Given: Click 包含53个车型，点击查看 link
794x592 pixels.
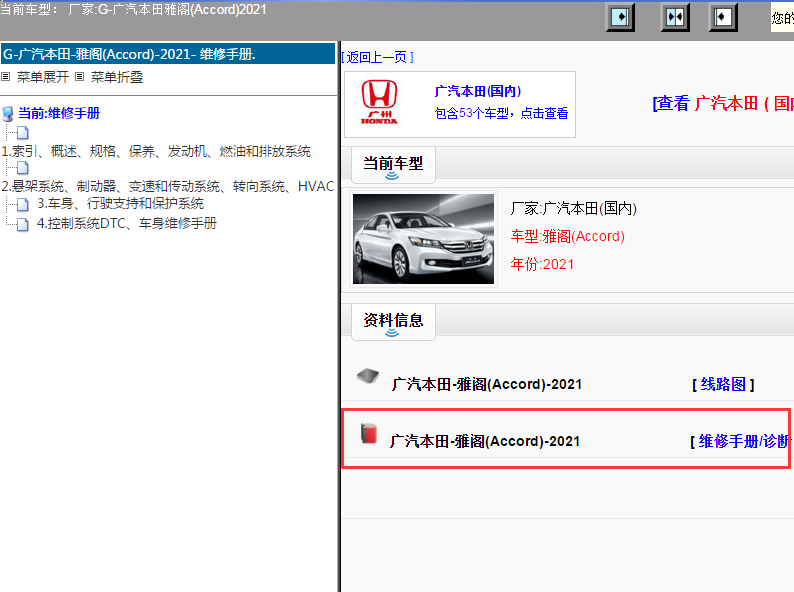Looking at the screenshot, I should pyautogui.click(x=501, y=113).
